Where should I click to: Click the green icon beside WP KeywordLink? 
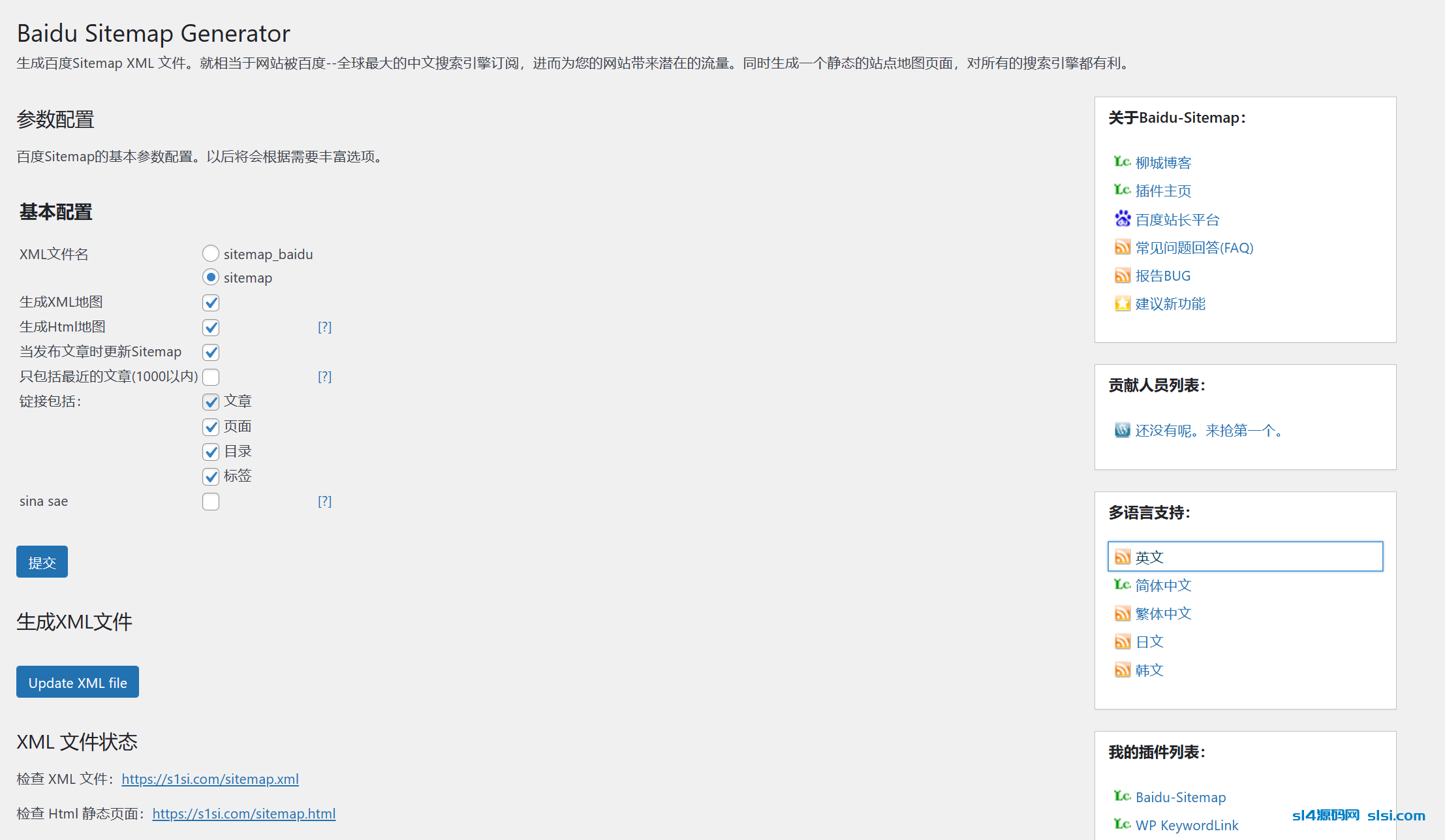[x=1122, y=824]
